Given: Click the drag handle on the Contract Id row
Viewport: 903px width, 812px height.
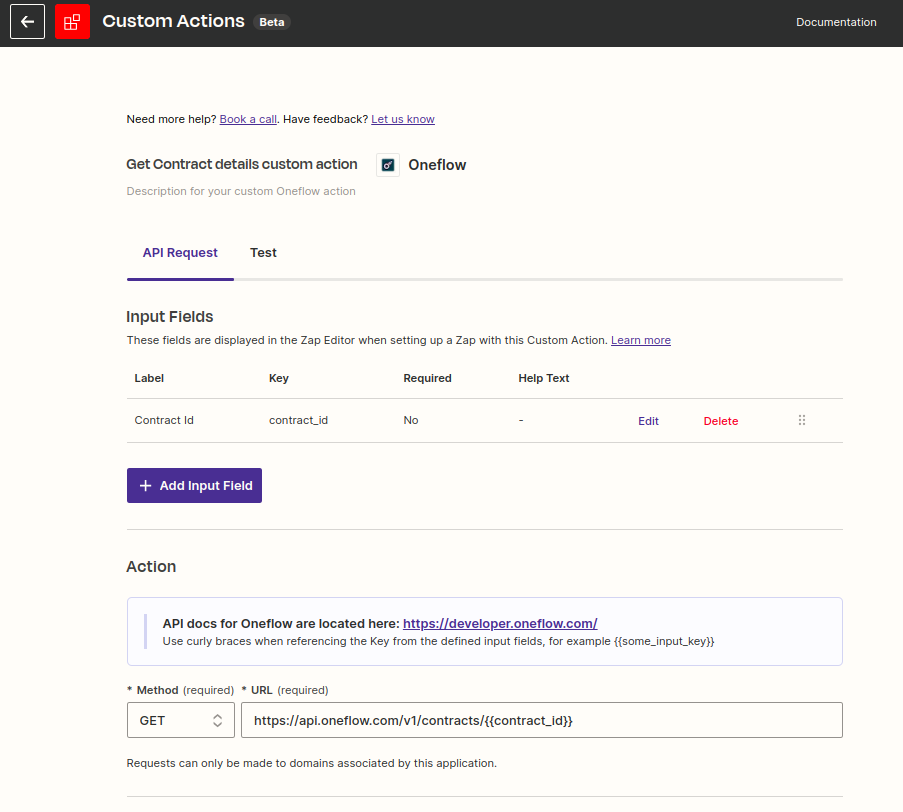Looking at the screenshot, I should click(801, 420).
